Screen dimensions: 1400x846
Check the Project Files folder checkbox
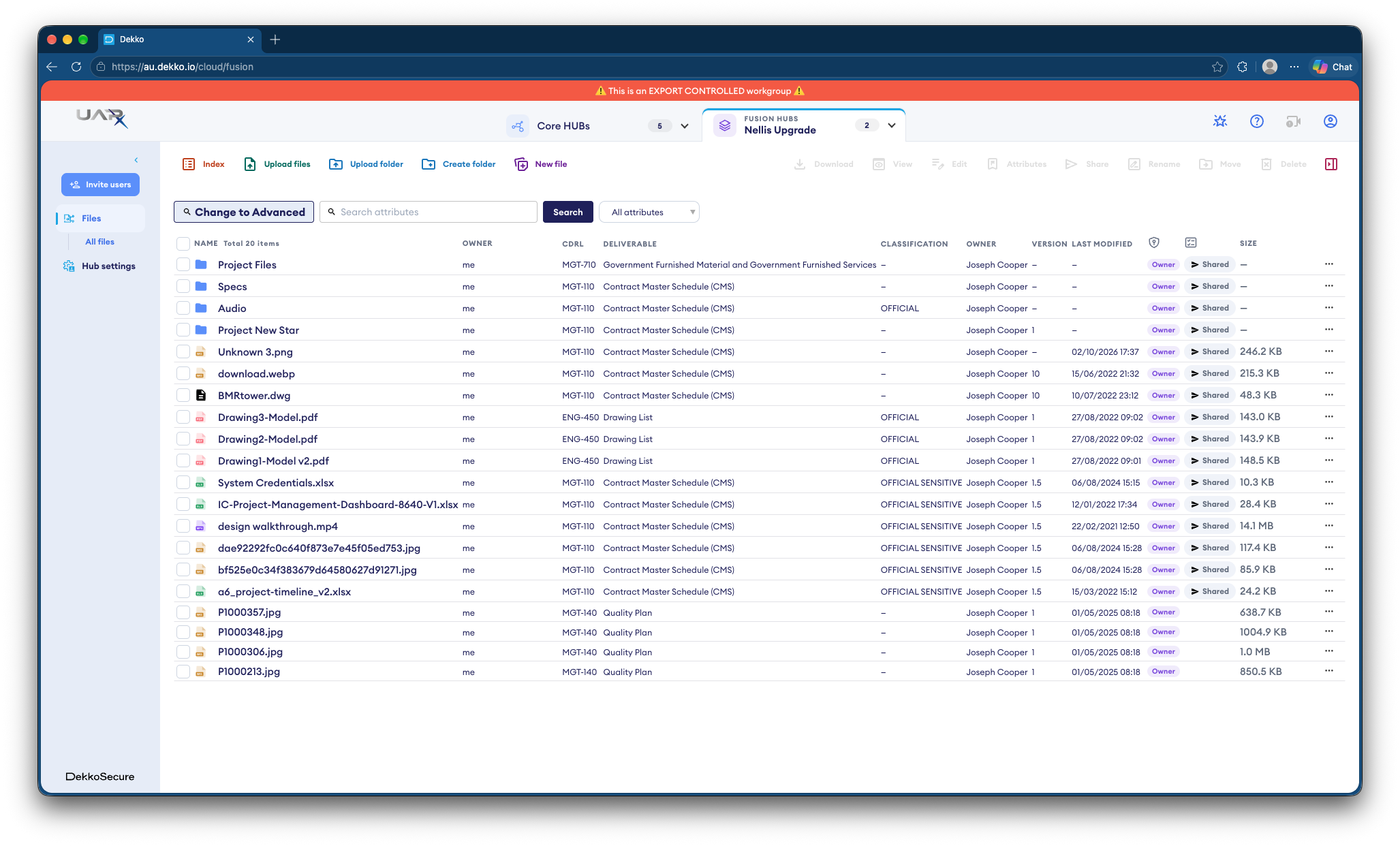click(x=183, y=264)
